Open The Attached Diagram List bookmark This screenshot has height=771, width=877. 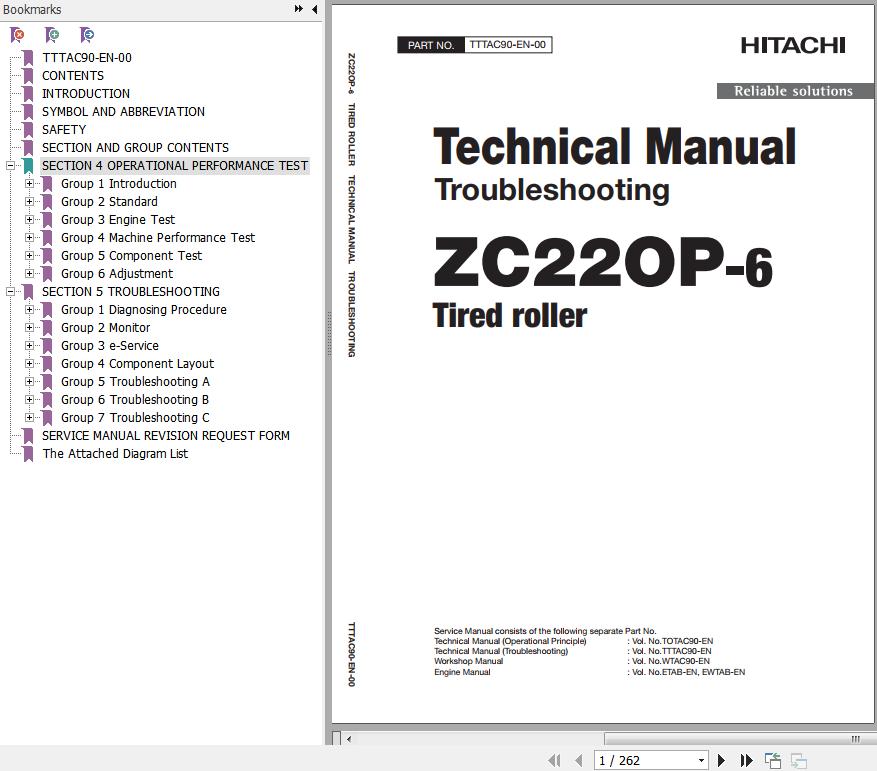(115, 454)
